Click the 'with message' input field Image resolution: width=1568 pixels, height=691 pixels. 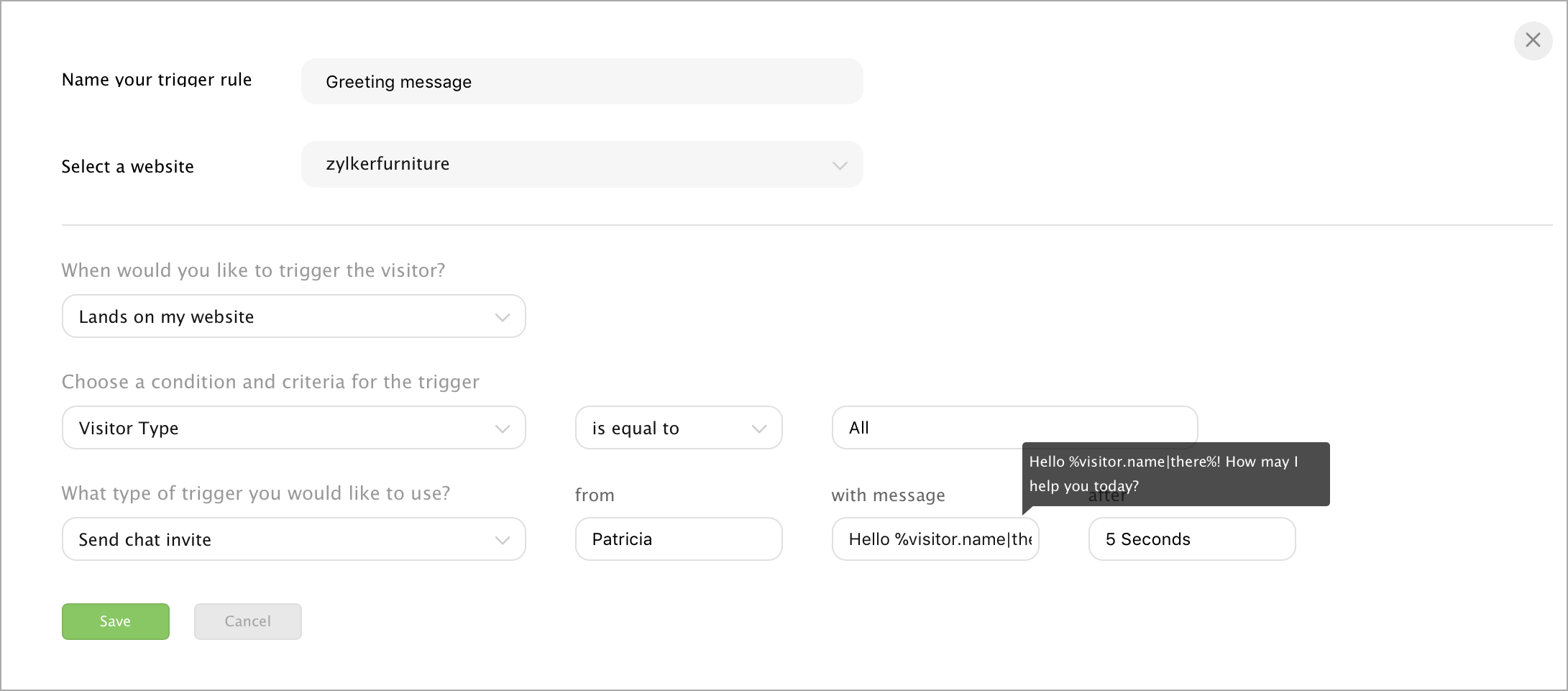click(x=935, y=539)
